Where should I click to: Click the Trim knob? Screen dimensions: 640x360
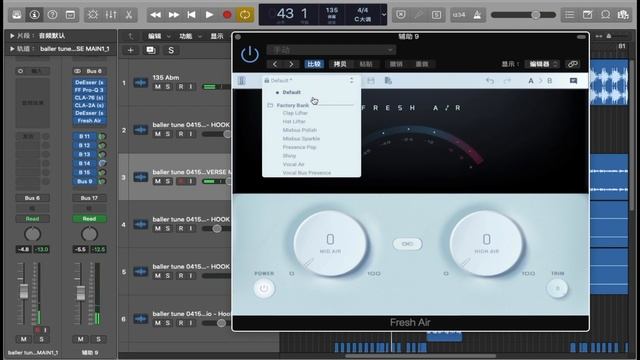(558, 289)
